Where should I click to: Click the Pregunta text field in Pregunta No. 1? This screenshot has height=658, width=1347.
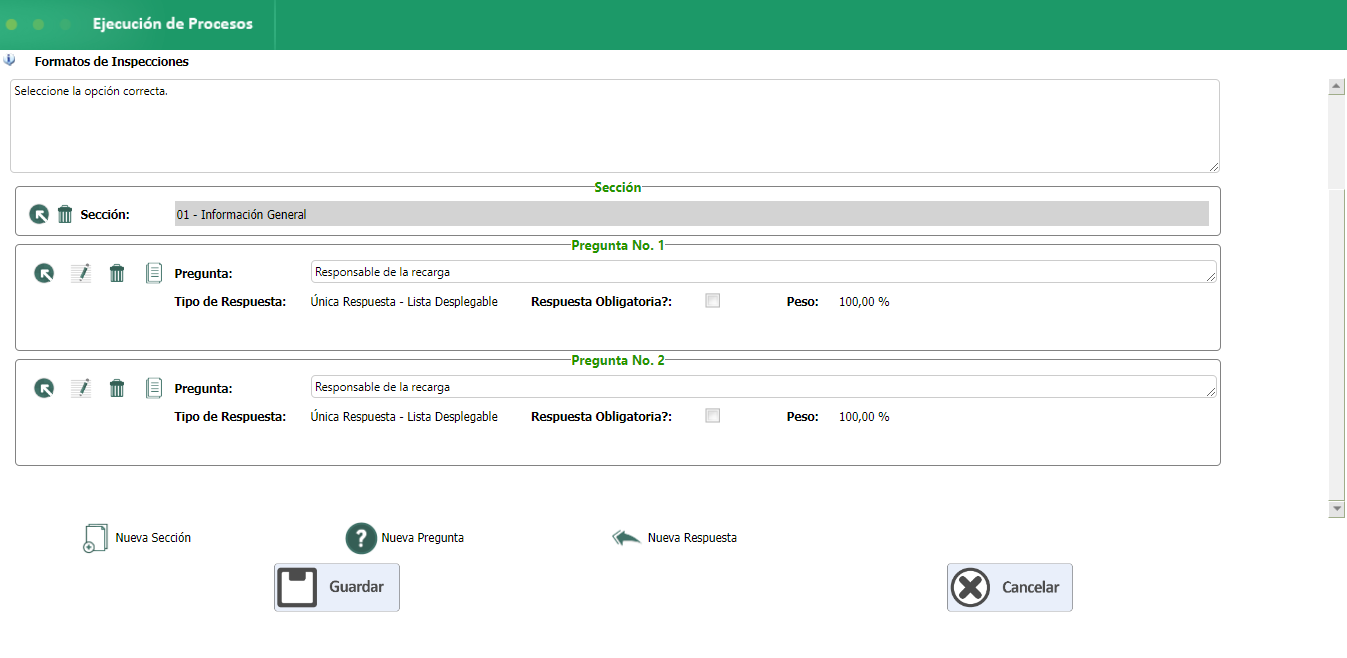[764, 272]
